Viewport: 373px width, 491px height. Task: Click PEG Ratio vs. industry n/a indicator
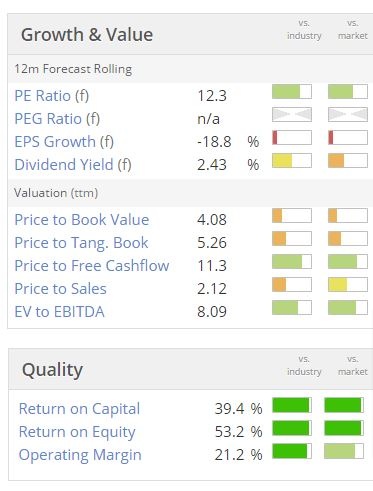[x=292, y=115]
